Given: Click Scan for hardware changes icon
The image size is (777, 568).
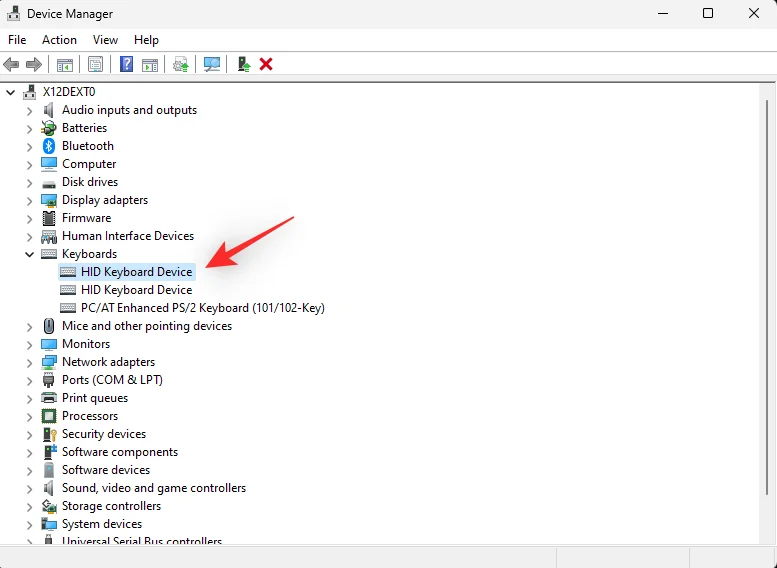Looking at the screenshot, I should tap(212, 64).
